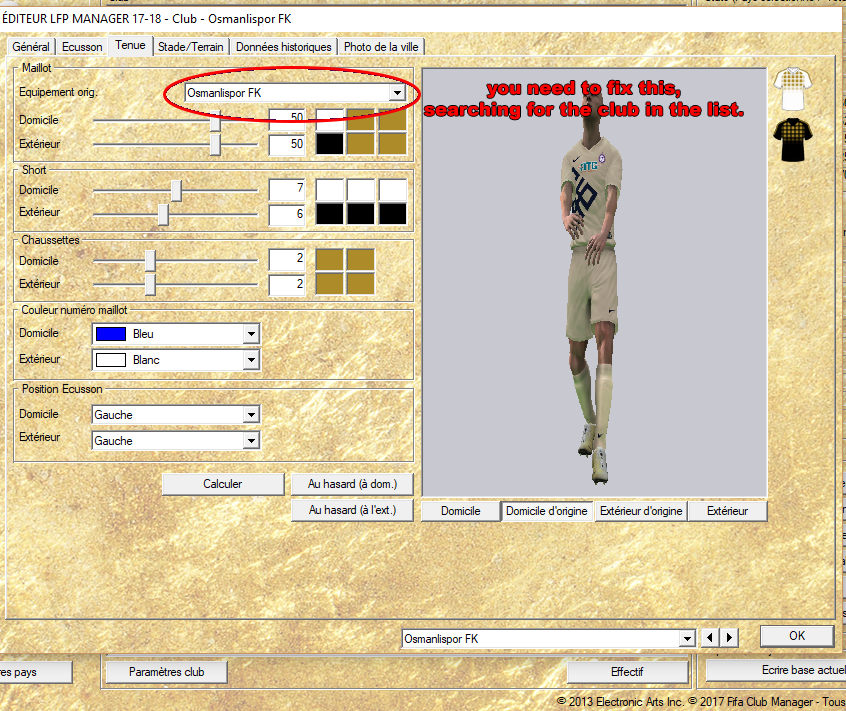Image resolution: width=846 pixels, height=711 pixels.
Task: Select the Tenue tab
Action: [130, 45]
